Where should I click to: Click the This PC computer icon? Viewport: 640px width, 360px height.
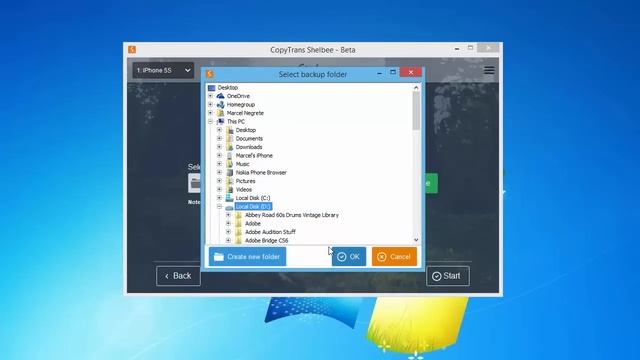(x=220, y=122)
